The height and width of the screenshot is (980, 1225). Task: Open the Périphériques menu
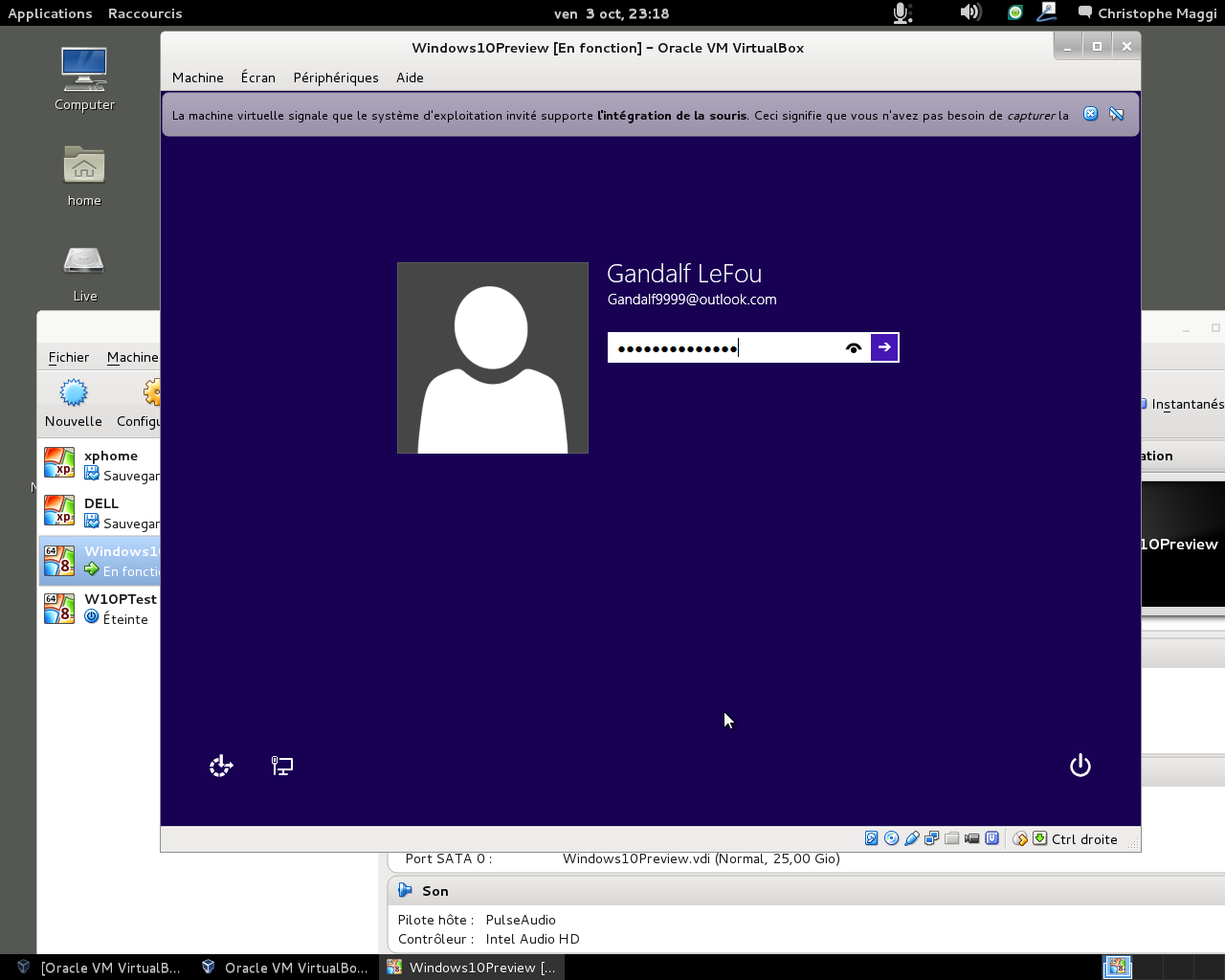336,78
